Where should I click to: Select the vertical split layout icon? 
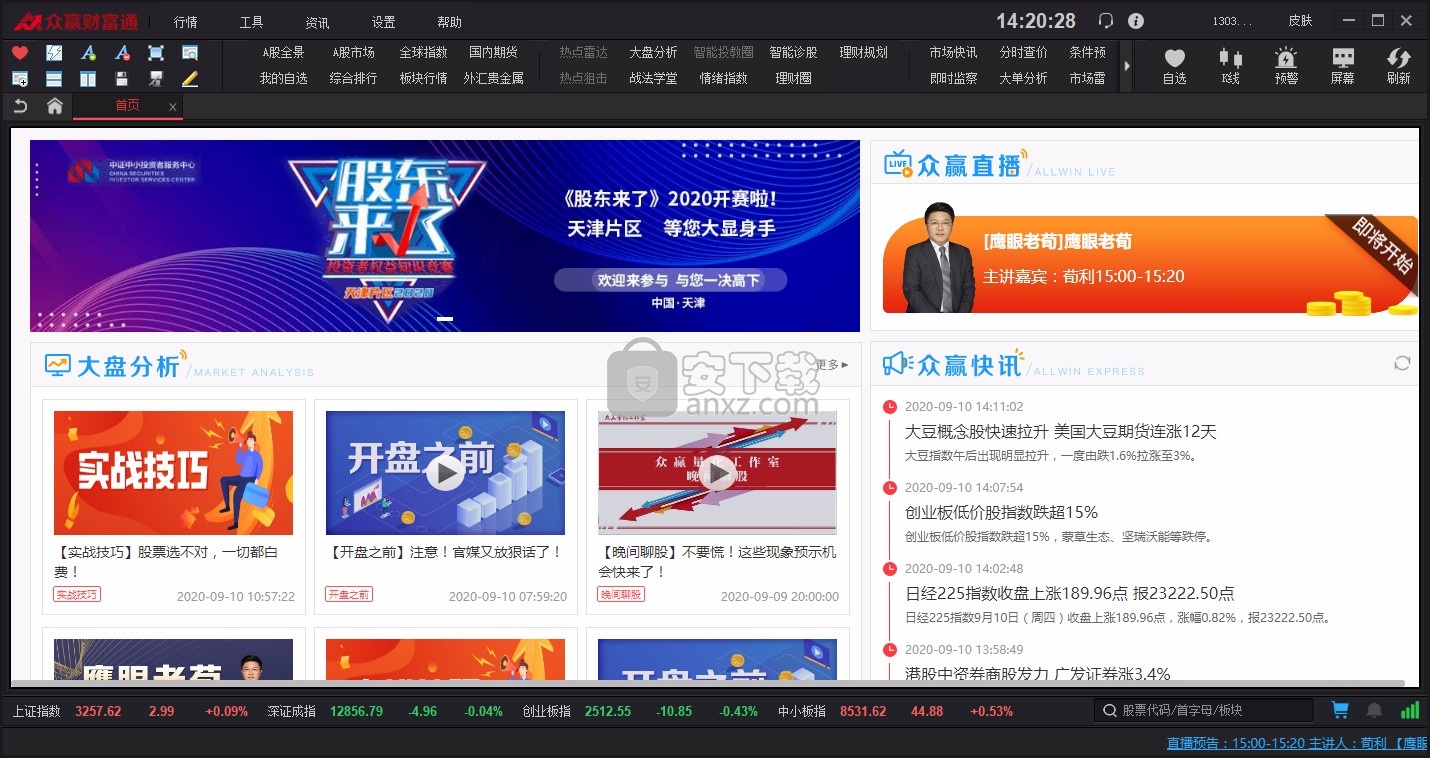pyautogui.click(x=88, y=78)
